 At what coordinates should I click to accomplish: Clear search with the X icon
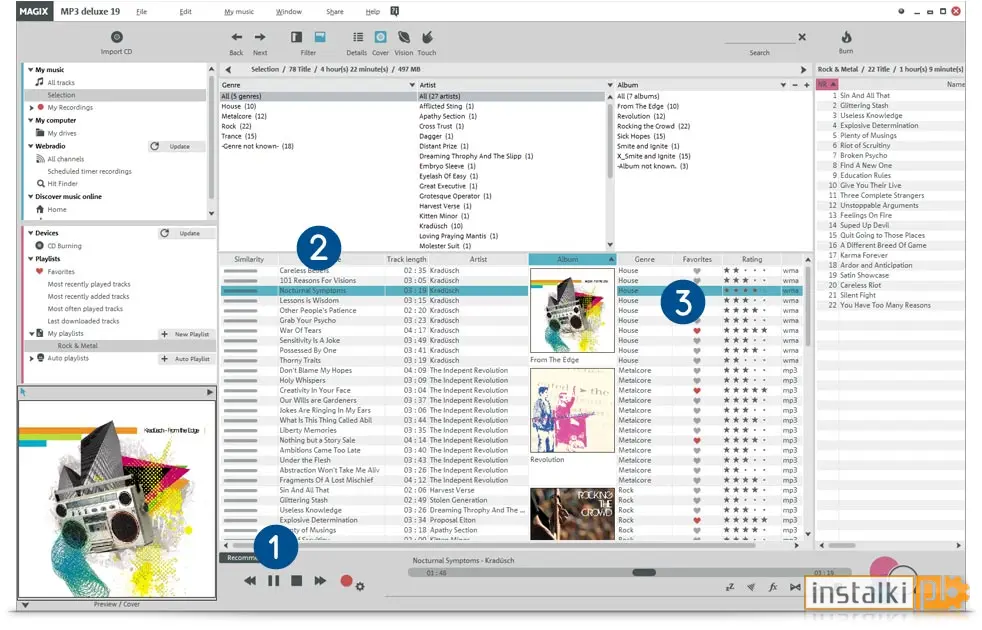pos(802,37)
